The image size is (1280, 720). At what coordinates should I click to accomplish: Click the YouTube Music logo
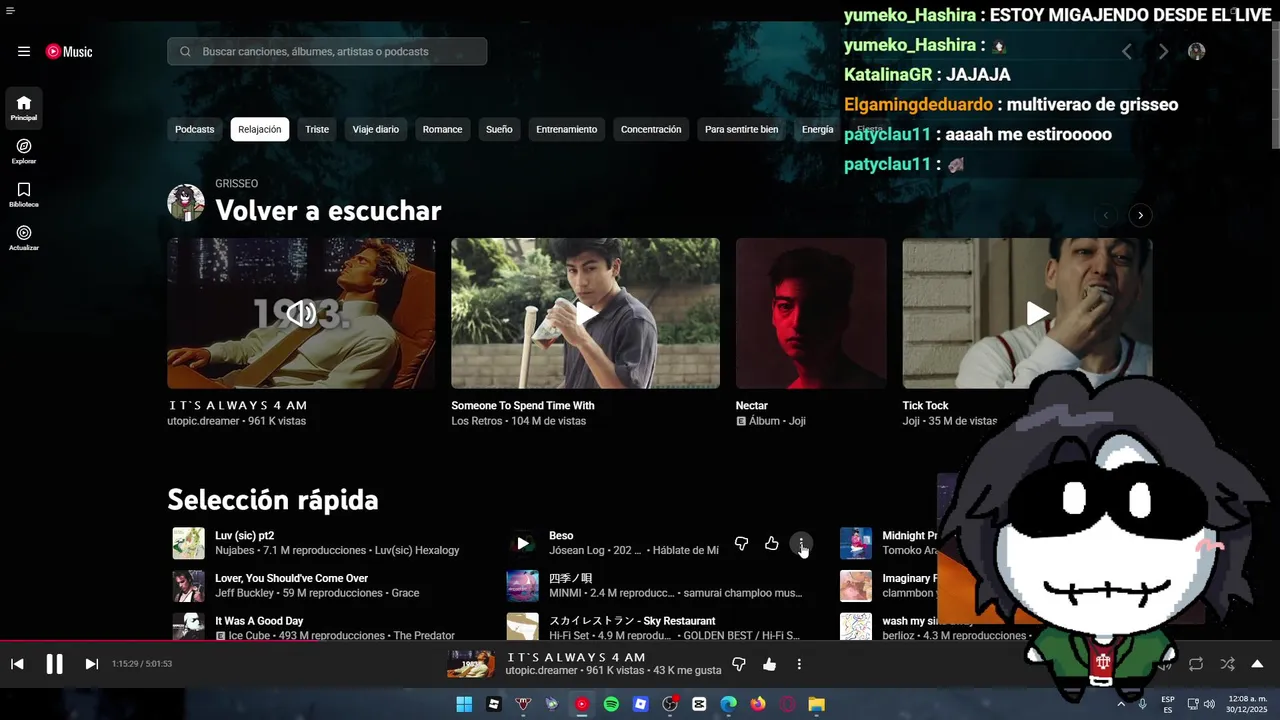point(69,52)
